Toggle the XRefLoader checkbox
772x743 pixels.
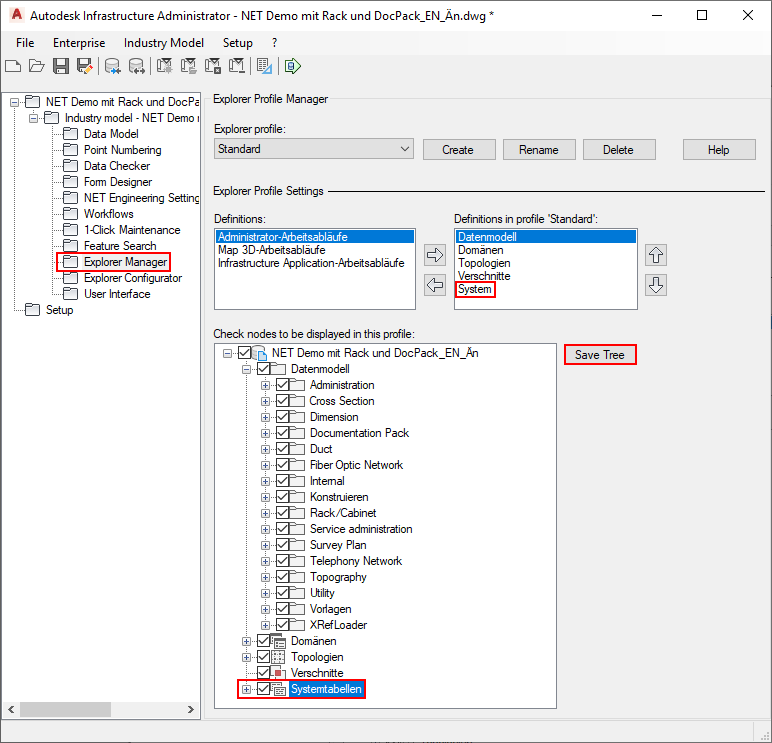coord(282,625)
